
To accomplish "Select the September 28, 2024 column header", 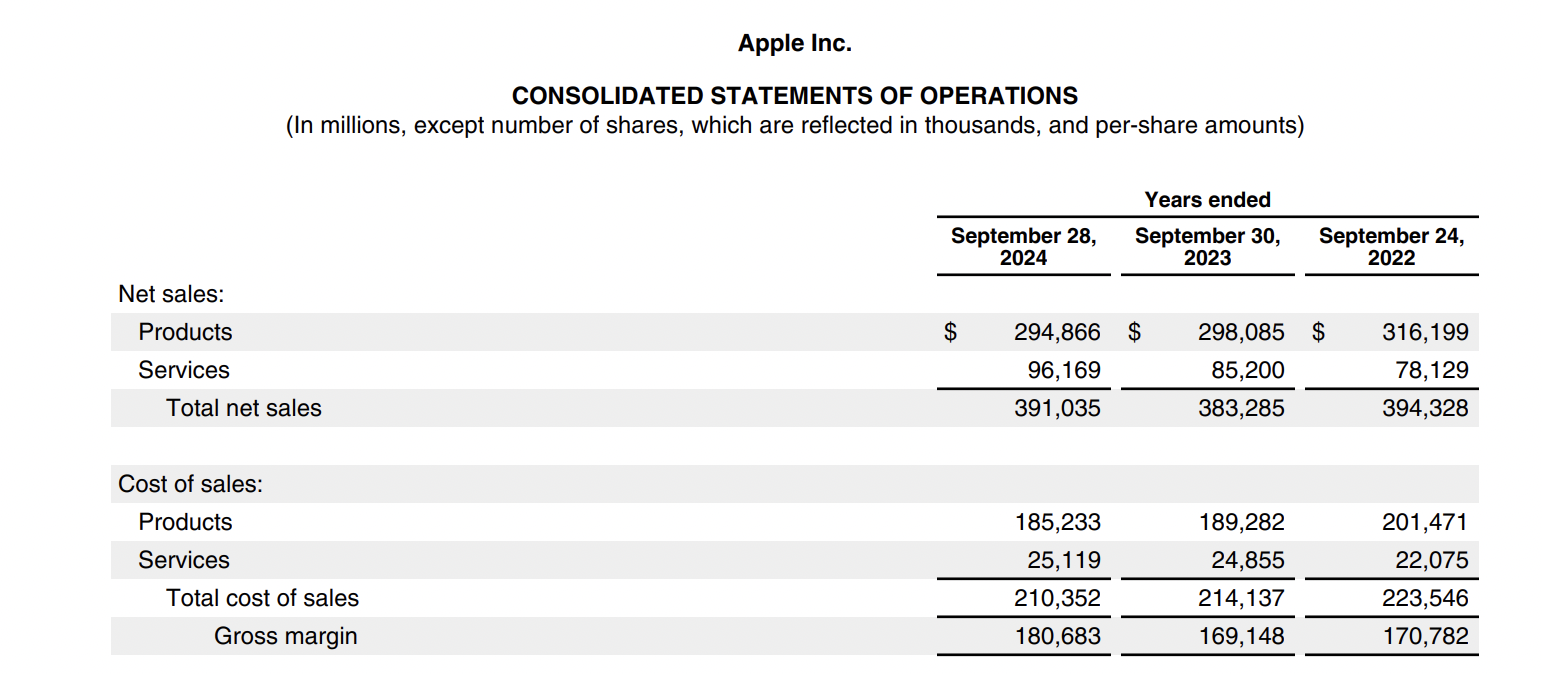I will tap(1023, 247).
